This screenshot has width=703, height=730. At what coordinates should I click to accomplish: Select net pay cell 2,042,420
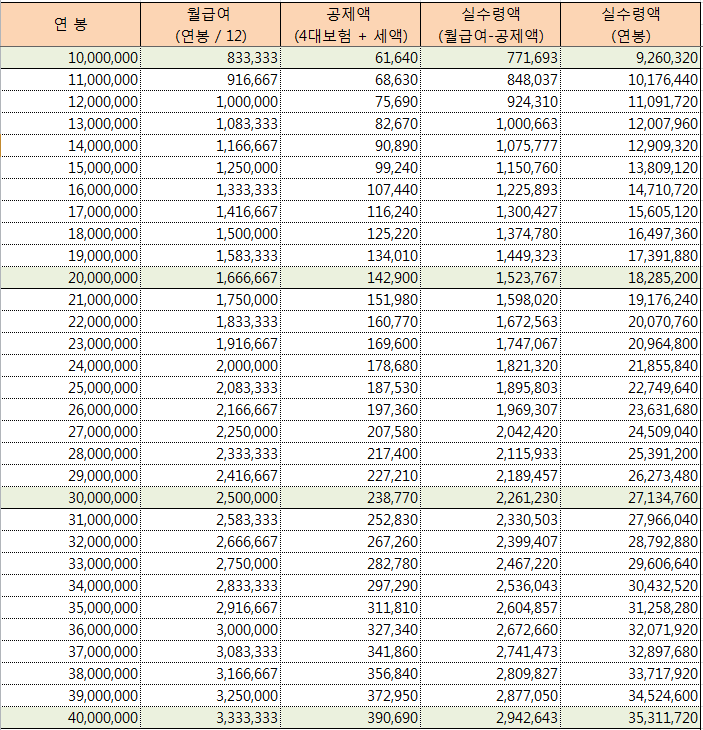point(491,432)
